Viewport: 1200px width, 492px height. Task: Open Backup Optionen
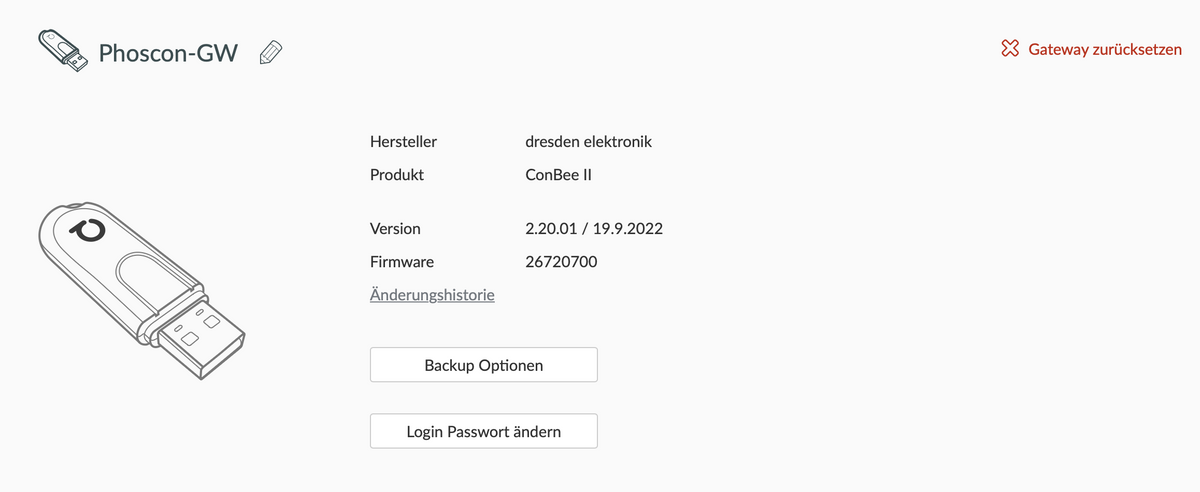tap(483, 365)
